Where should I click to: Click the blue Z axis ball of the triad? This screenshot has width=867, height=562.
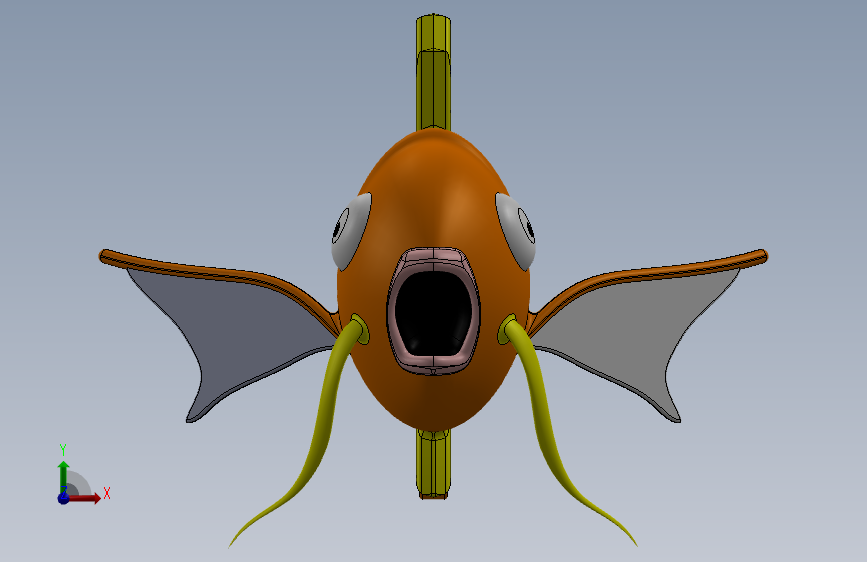(64, 498)
